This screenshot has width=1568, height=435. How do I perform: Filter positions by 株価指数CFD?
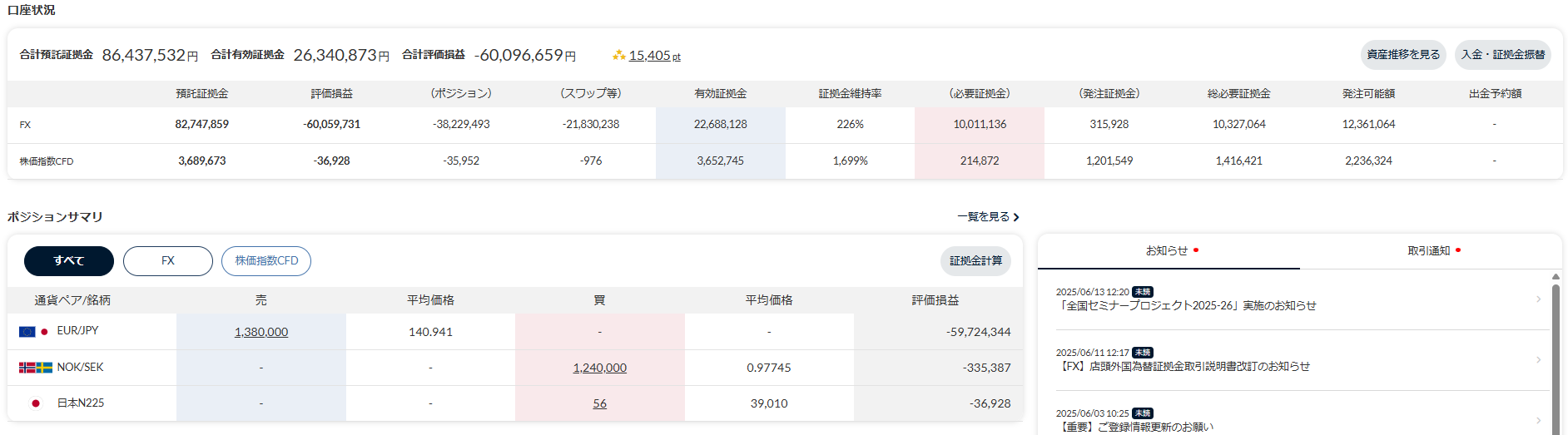266,261
